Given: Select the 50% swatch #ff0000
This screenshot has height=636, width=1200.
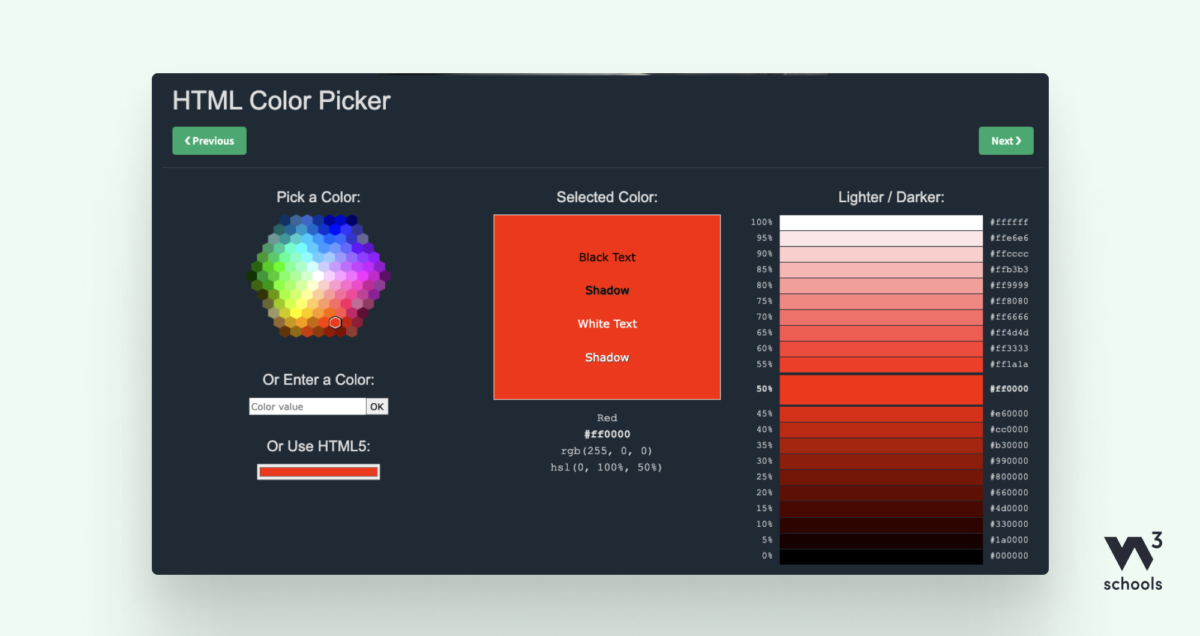Looking at the screenshot, I should tap(881, 389).
